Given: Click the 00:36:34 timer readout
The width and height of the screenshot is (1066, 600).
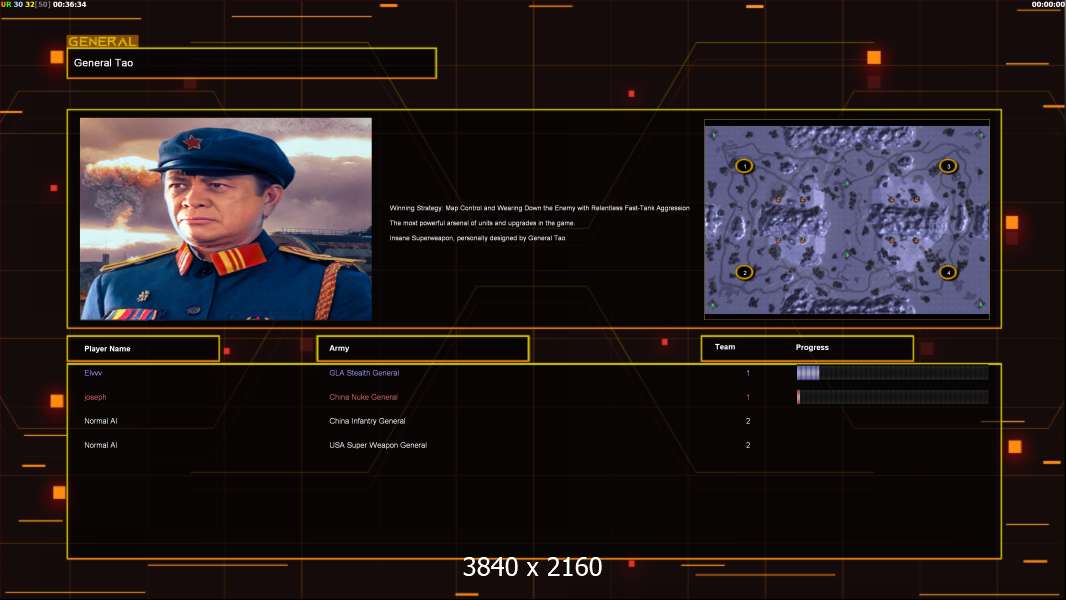Looking at the screenshot, I should pos(69,4).
